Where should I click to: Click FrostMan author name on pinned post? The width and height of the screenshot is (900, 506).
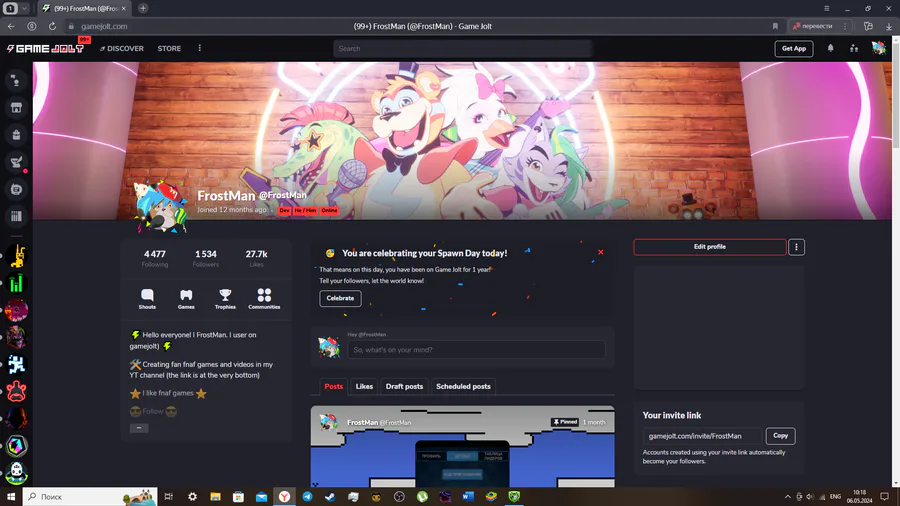point(362,423)
